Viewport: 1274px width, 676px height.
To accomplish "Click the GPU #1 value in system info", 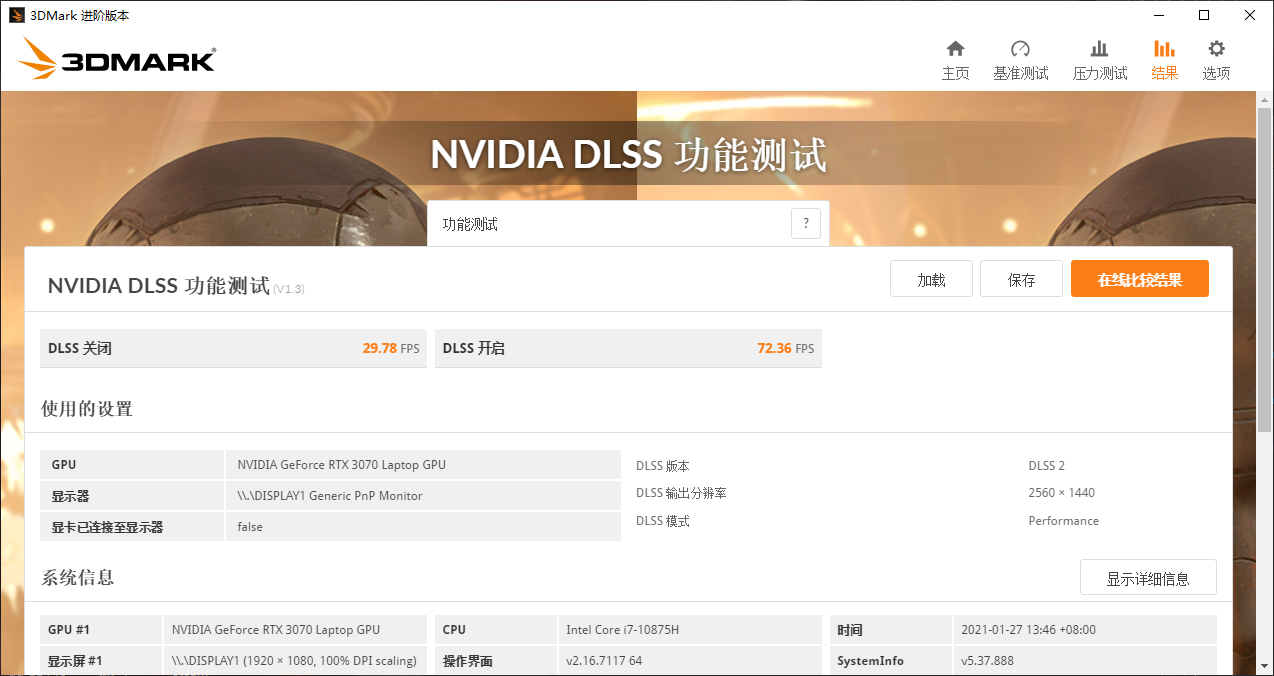I will [x=276, y=630].
